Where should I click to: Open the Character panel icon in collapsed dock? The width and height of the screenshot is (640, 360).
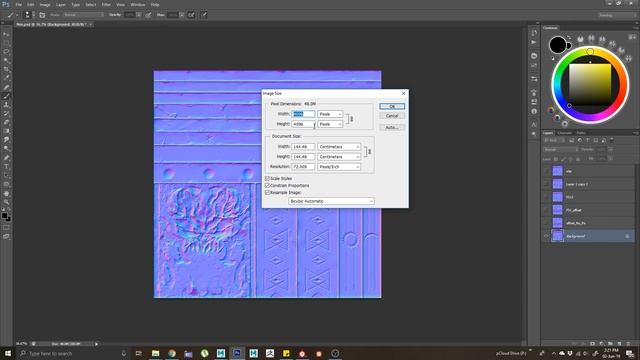tap(534, 124)
